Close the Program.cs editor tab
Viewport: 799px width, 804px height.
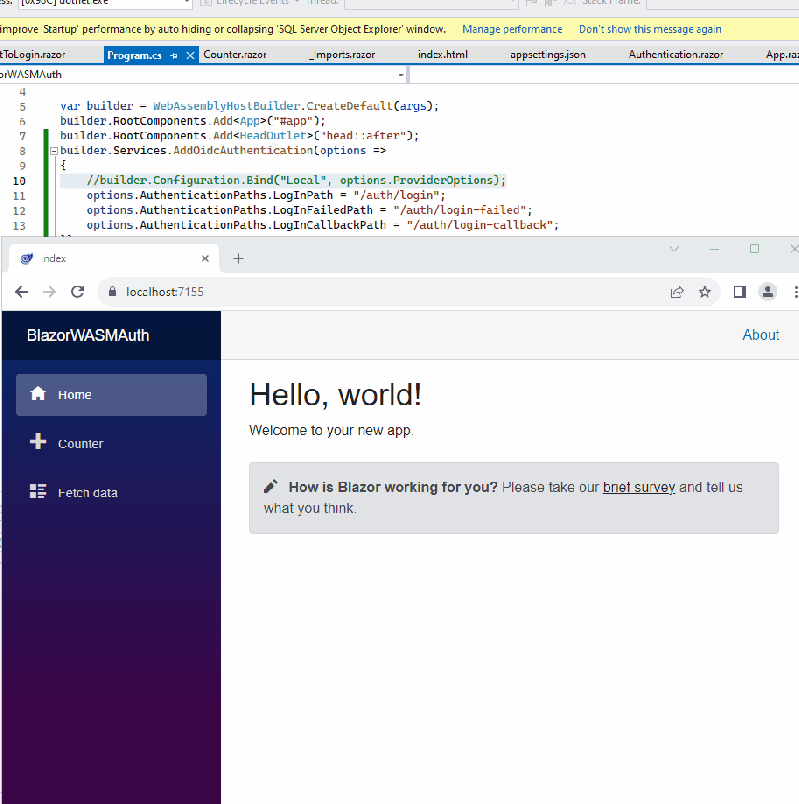(x=190, y=55)
